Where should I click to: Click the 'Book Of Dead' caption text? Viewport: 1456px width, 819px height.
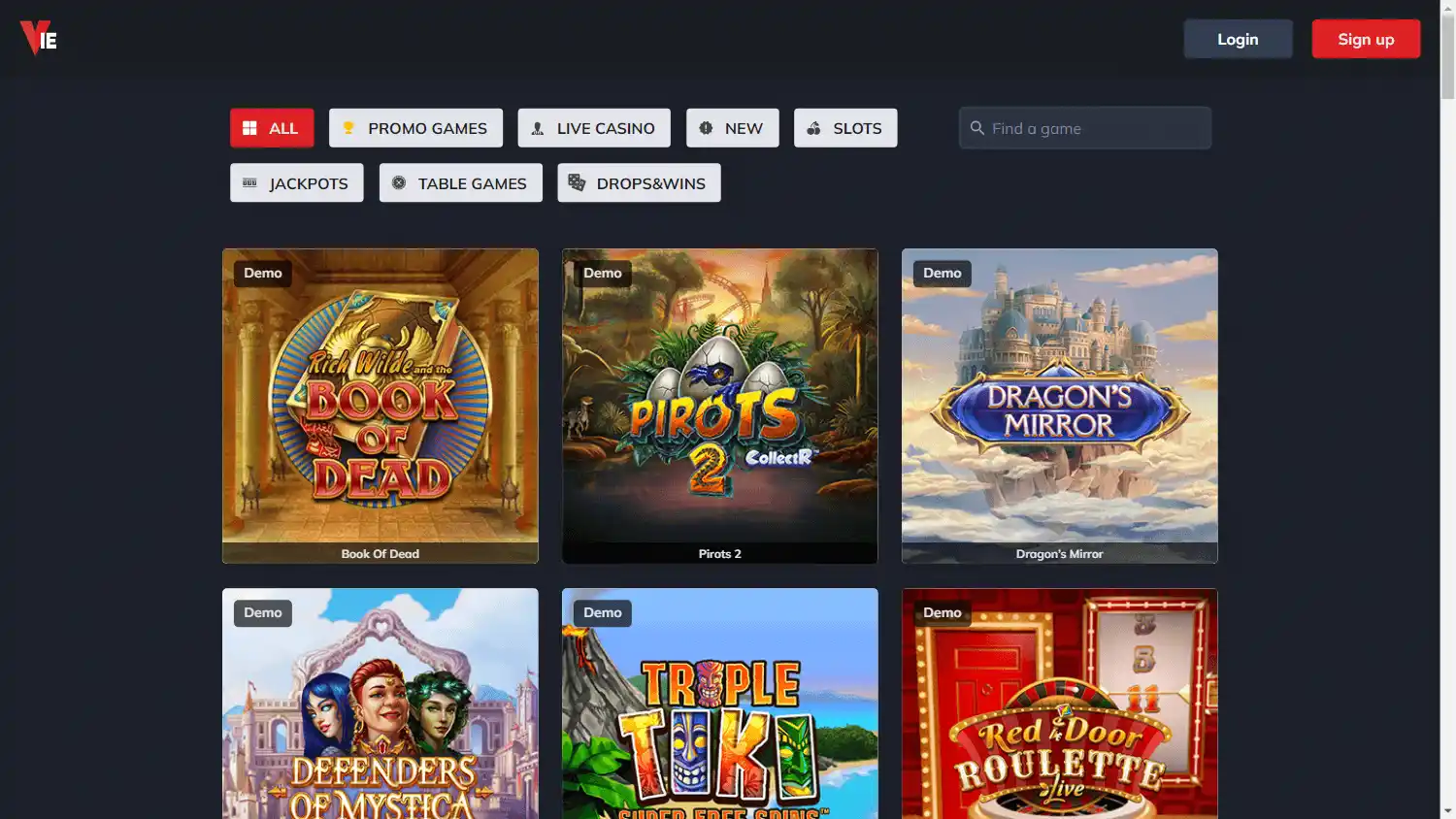(x=381, y=554)
